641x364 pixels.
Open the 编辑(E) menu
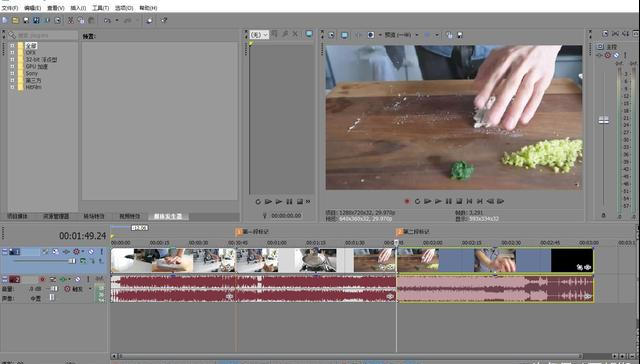coord(32,8)
